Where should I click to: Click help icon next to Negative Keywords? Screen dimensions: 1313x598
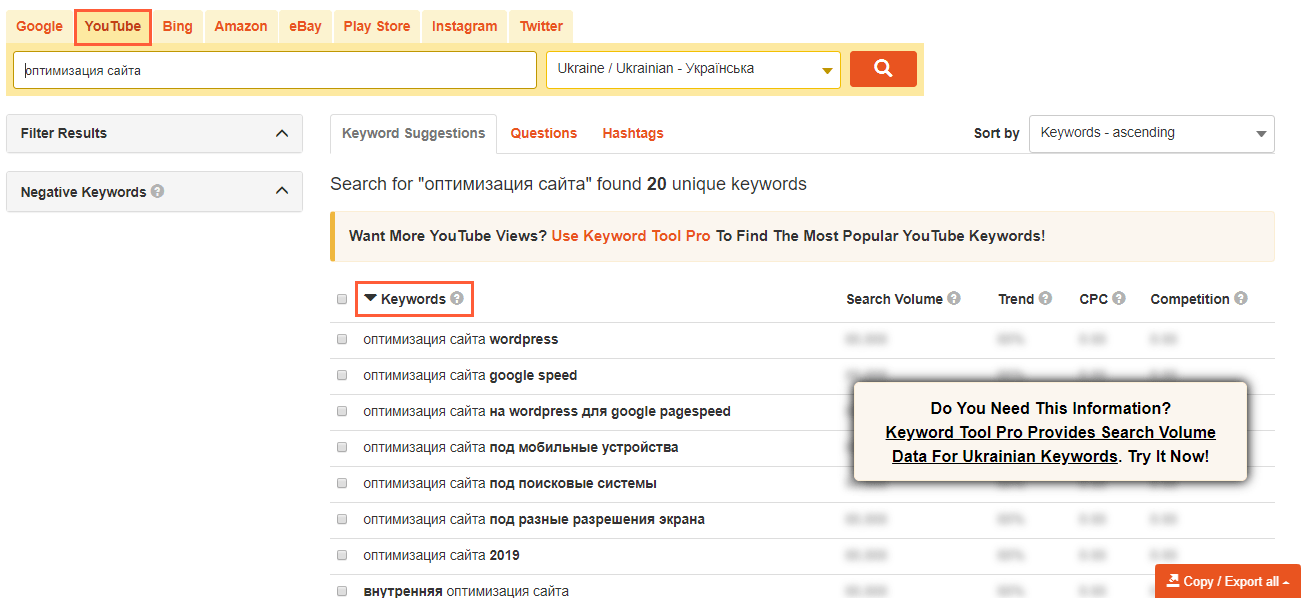click(x=158, y=192)
